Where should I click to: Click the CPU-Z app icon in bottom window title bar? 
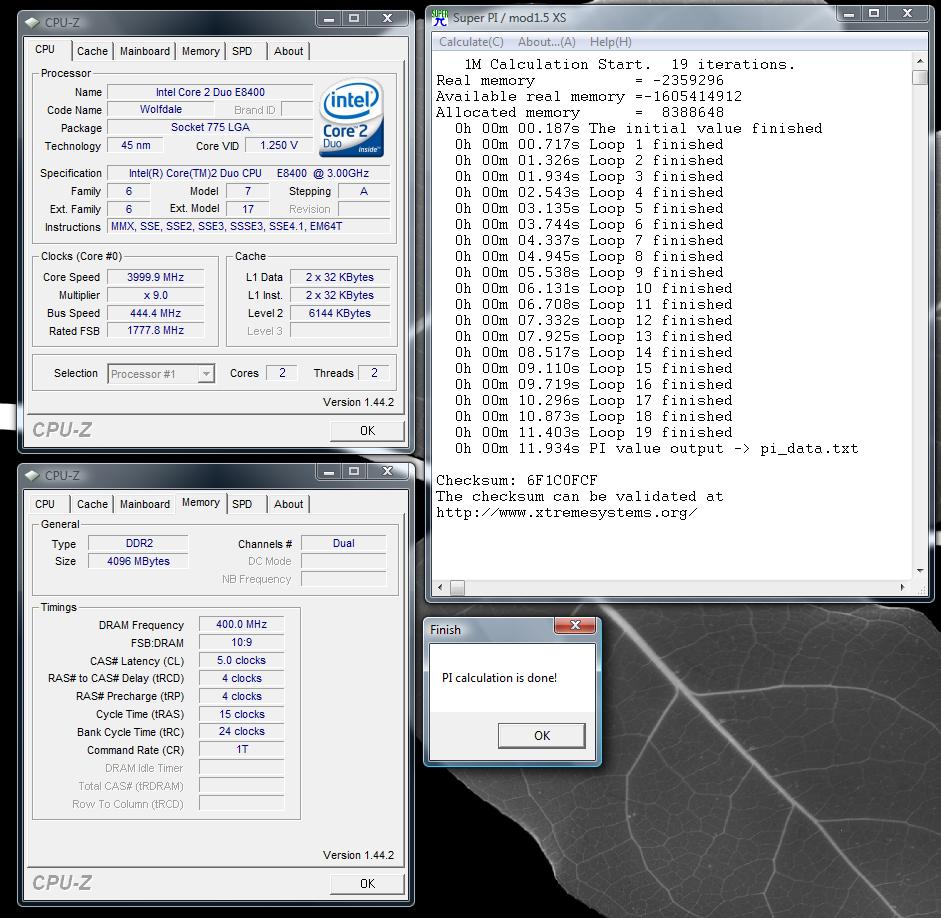32,476
